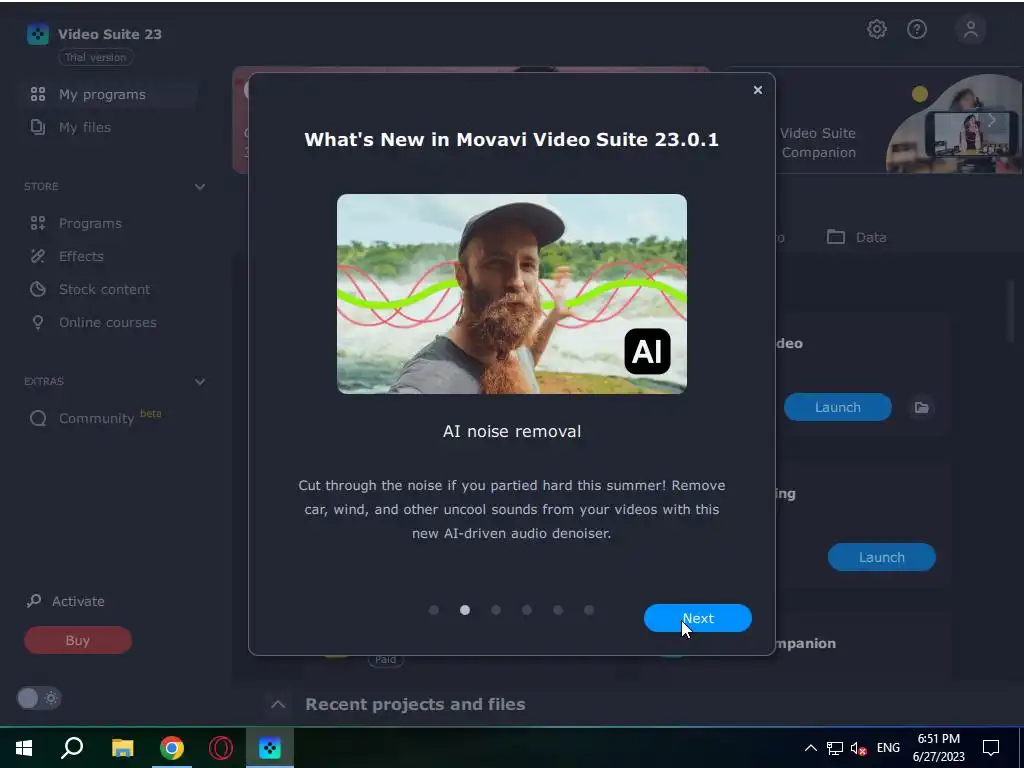Click Activate with the key icon
Image resolution: width=1024 pixels, height=768 pixels.
pos(65,601)
